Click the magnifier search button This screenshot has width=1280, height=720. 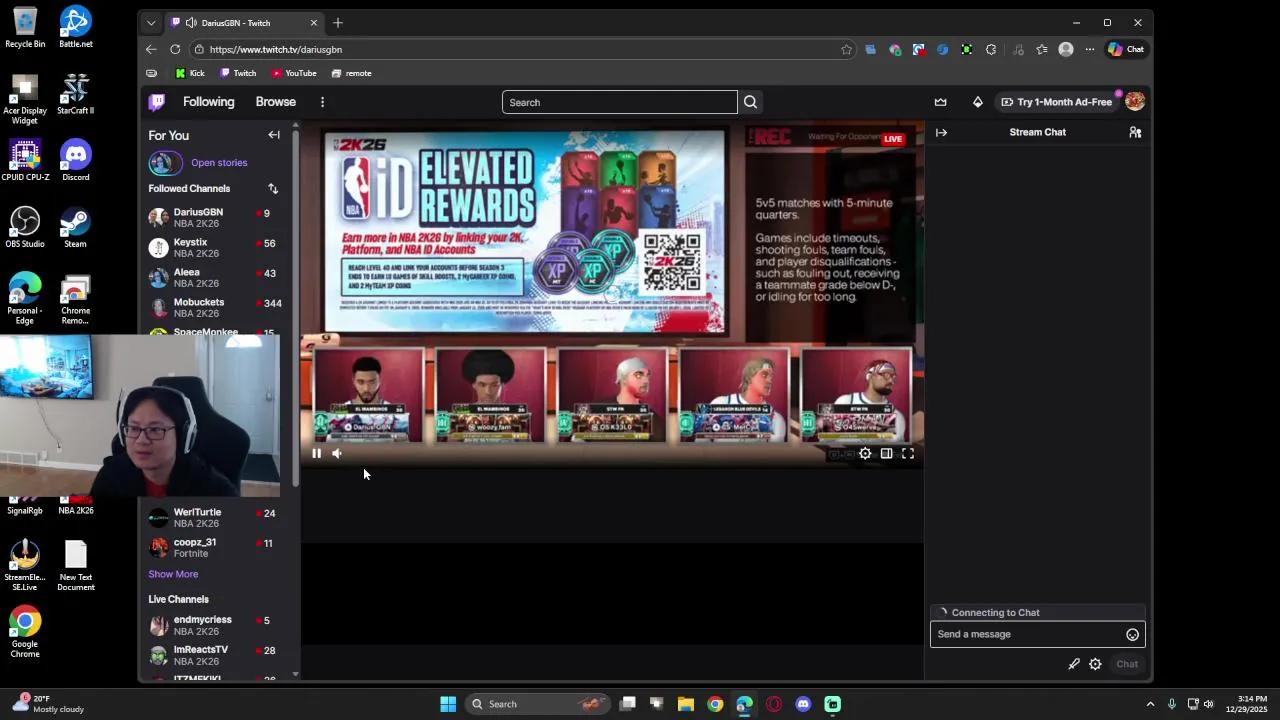click(x=750, y=102)
